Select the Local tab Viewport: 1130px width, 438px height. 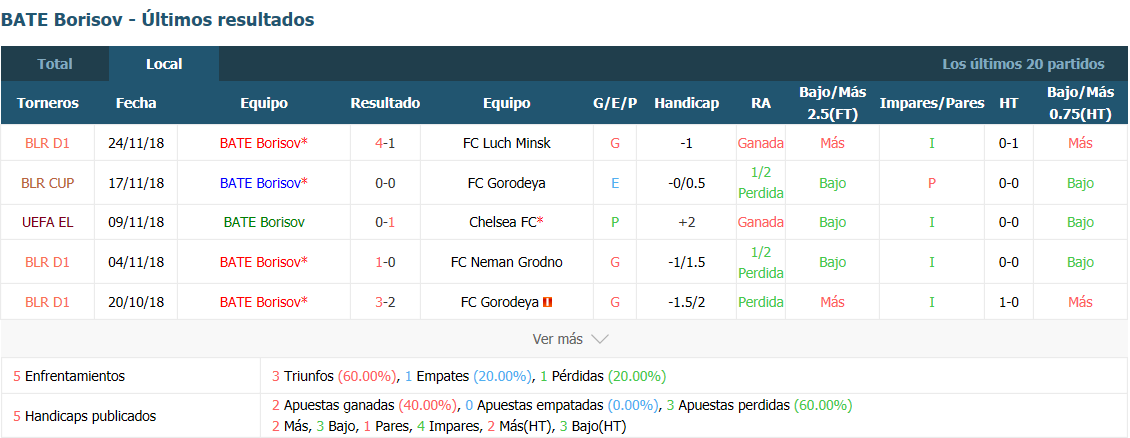[164, 63]
